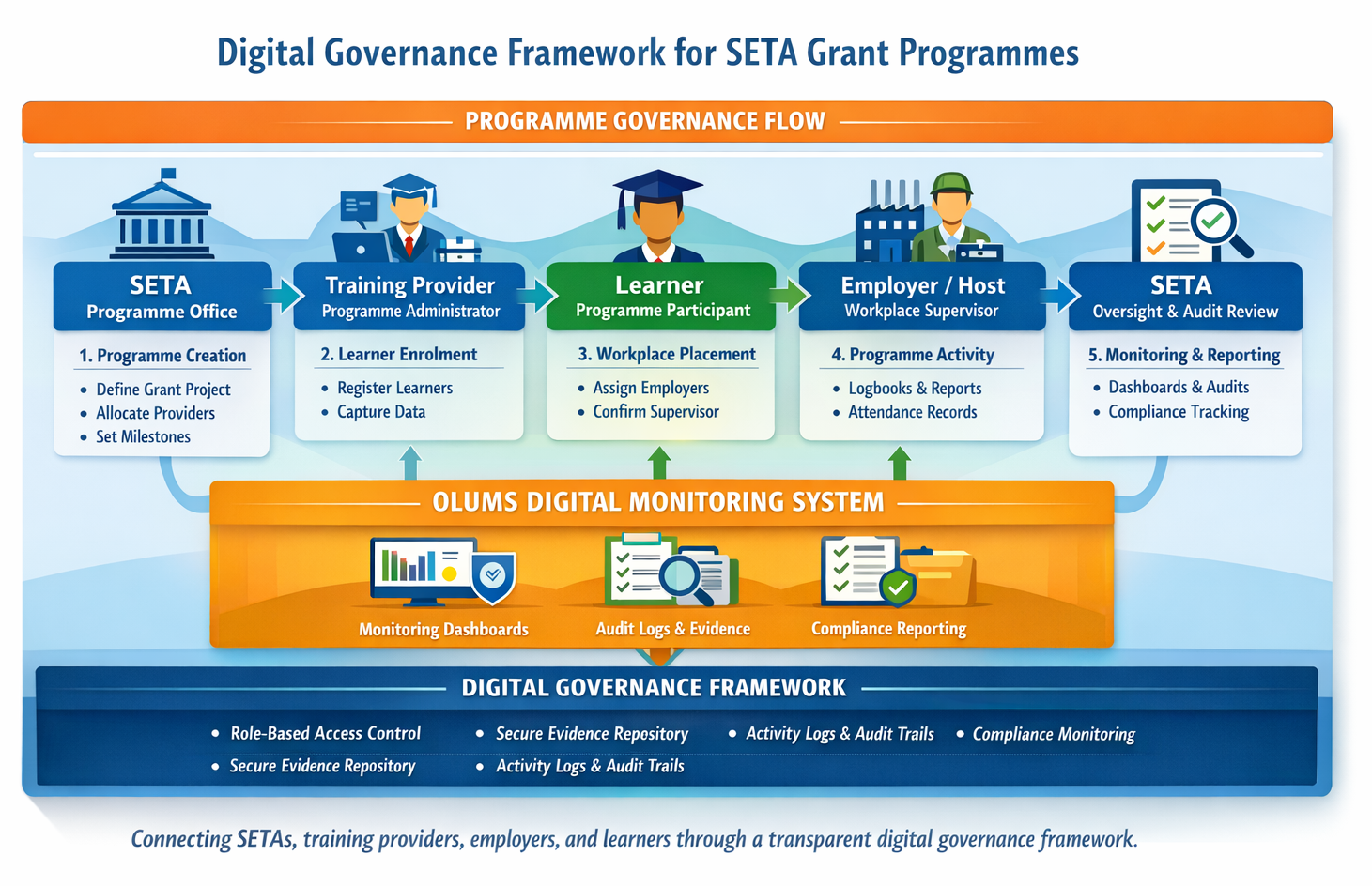Select the 'Allocate Providers' bullet
1372x886 pixels.
click(x=156, y=413)
